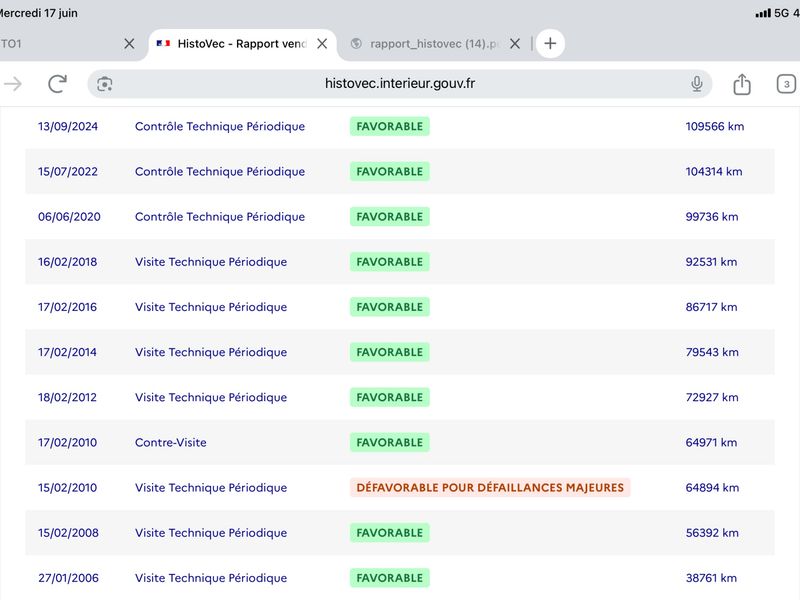Tap the camera search icon in the address bar
The height and width of the screenshot is (600, 800).
(105, 84)
